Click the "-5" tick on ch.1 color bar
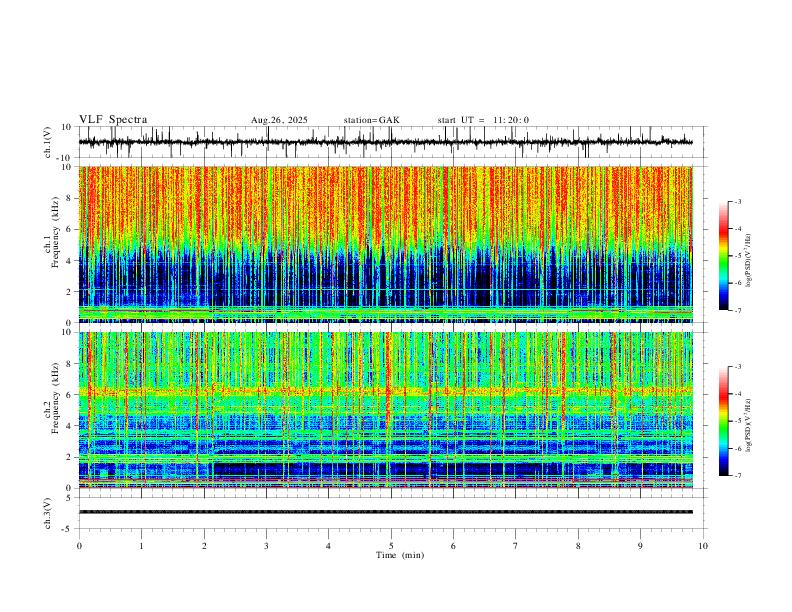The height and width of the screenshot is (612, 792). [x=737, y=256]
